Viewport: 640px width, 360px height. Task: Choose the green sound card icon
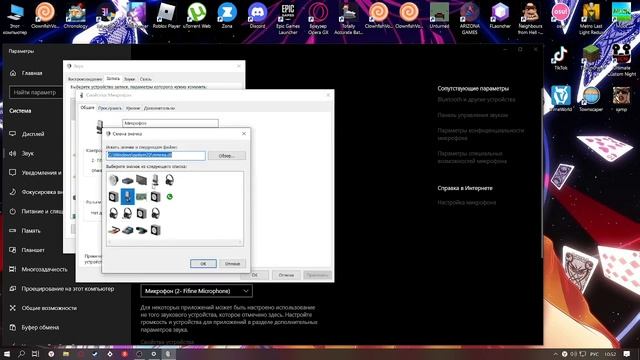[141, 197]
